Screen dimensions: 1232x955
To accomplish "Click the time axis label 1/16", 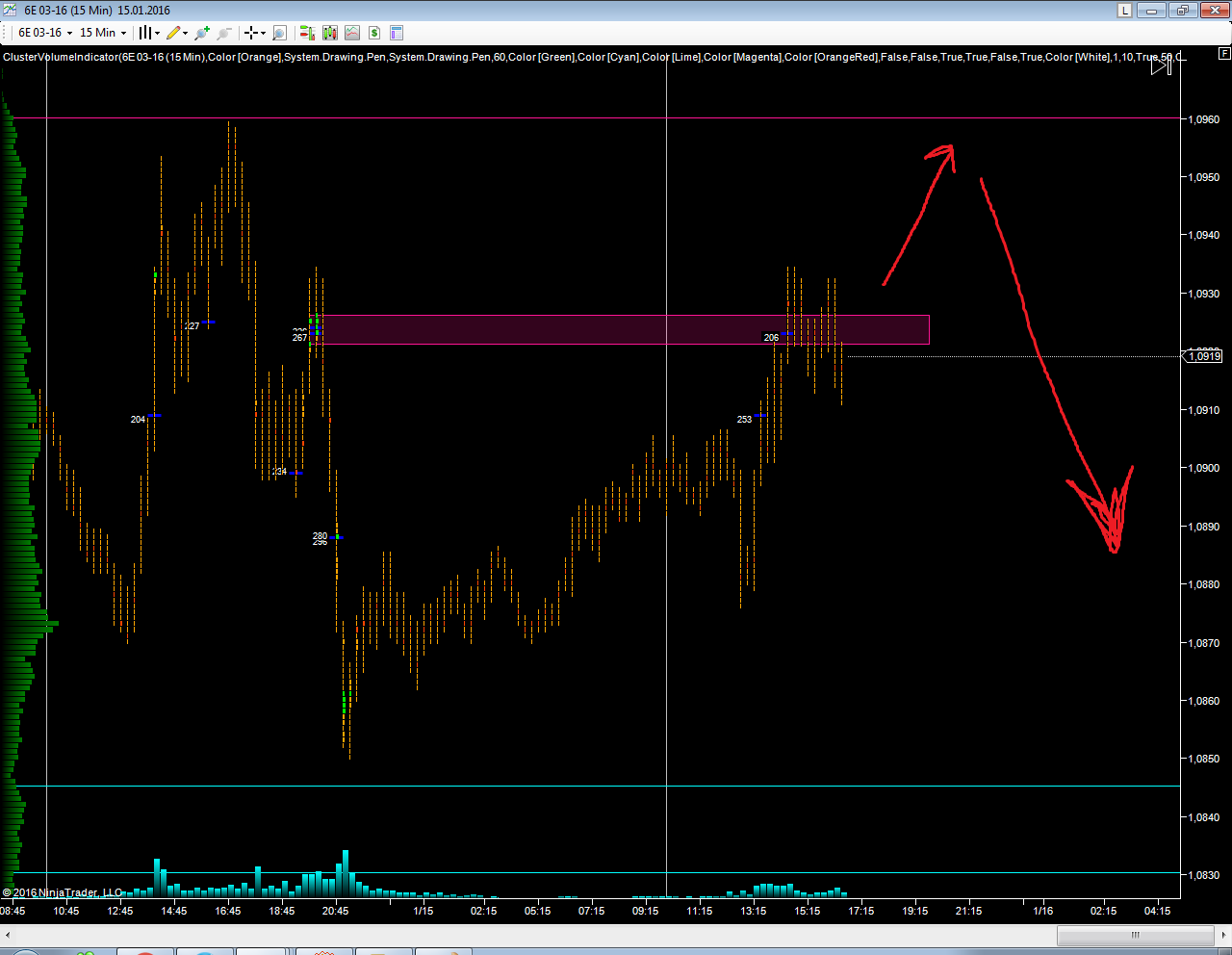I will click(x=1042, y=911).
